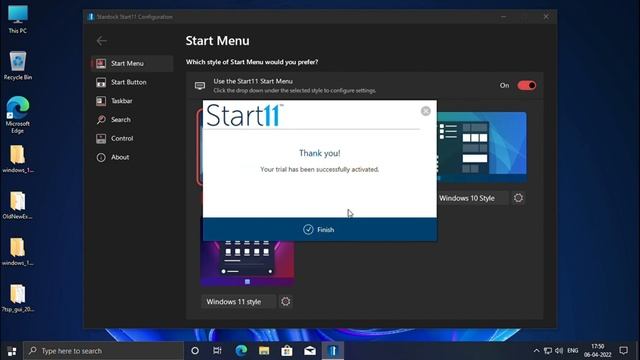The image size is (640, 360).
Task: Open the Start Button sidebar section
Action: point(132,82)
